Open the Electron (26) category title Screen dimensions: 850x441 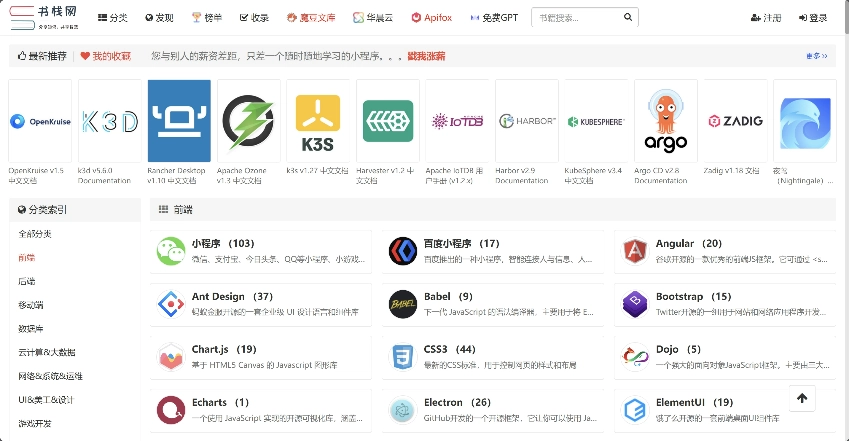point(457,403)
